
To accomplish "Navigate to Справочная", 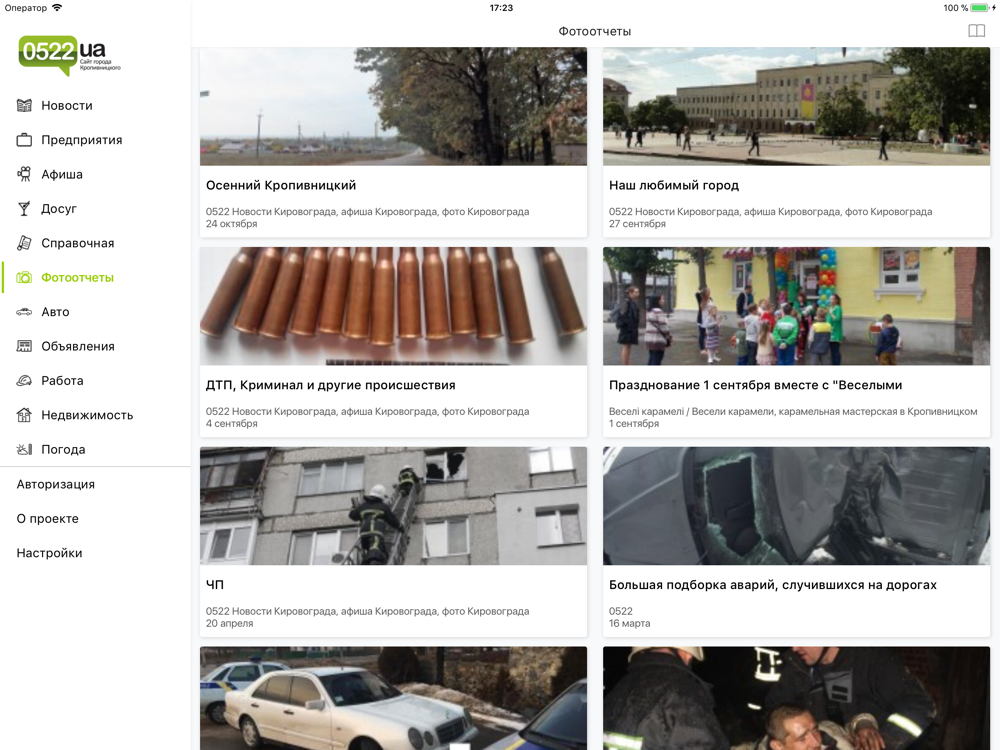I will click(78, 244).
